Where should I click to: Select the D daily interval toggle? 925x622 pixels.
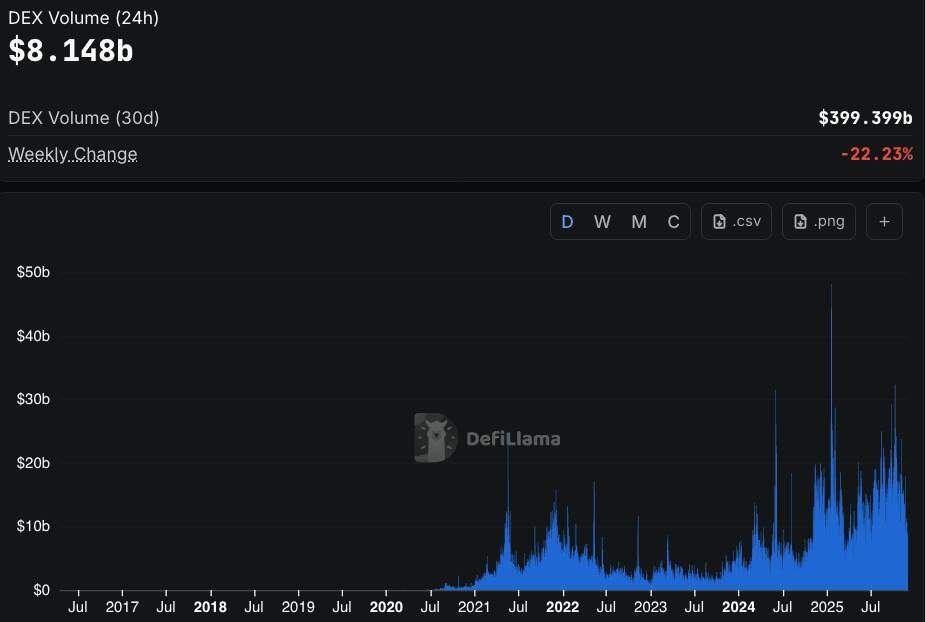[x=567, y=222]
